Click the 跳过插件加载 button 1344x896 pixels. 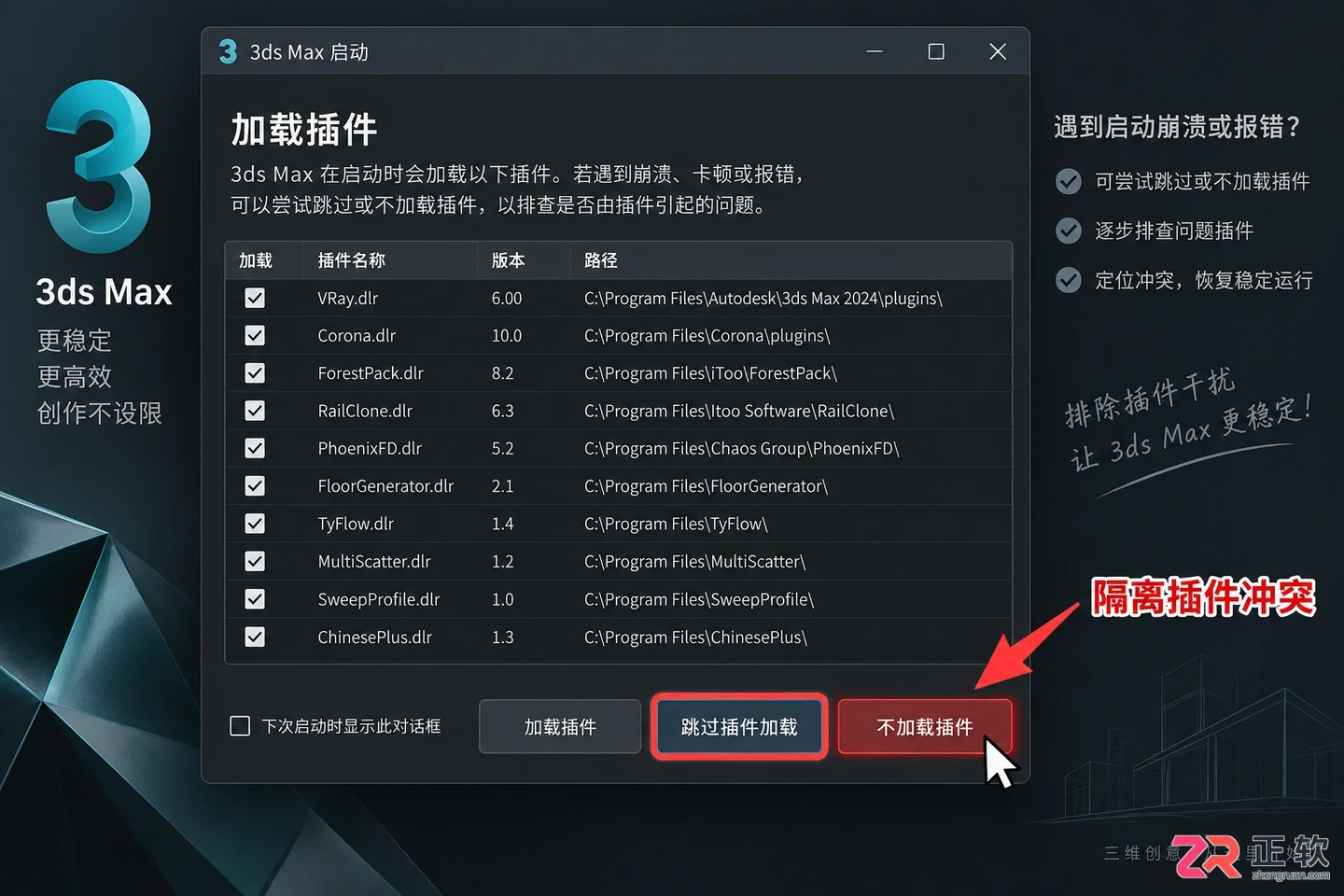tap(739, 727)
